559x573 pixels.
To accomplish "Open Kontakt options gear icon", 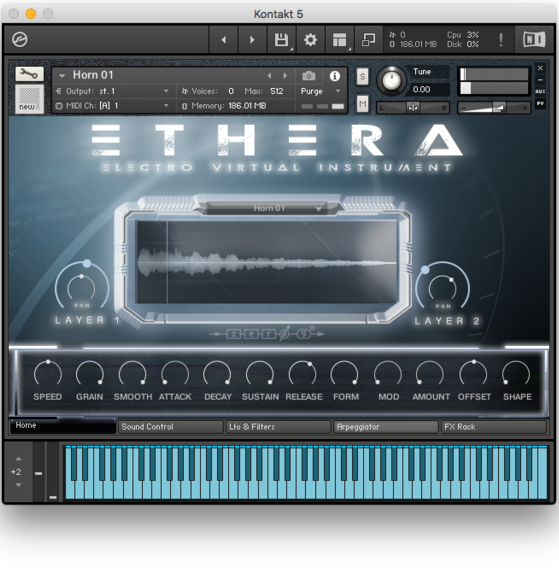I will (x=310, y=39).
